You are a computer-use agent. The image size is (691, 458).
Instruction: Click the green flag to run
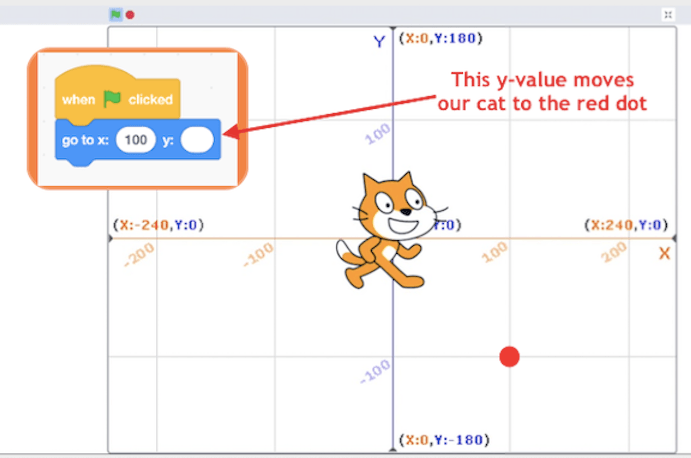pos(115,15)
